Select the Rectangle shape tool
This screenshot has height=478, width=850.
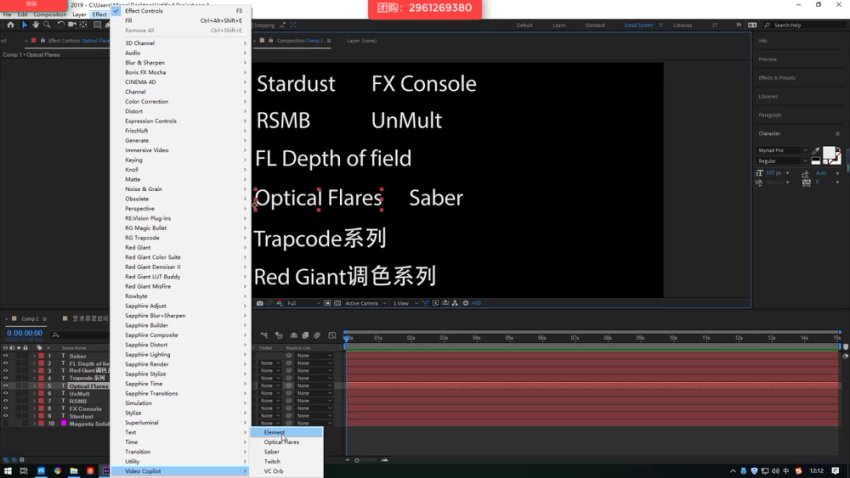(97, 25)
